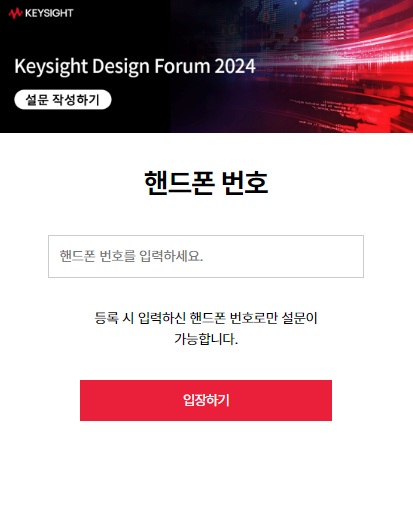Viewport: 413px width, 526px height.
Task: Focus the 핸드폰 번호를 입력하세요 input field
Action: pyautogui.click(x=206, y=257)
